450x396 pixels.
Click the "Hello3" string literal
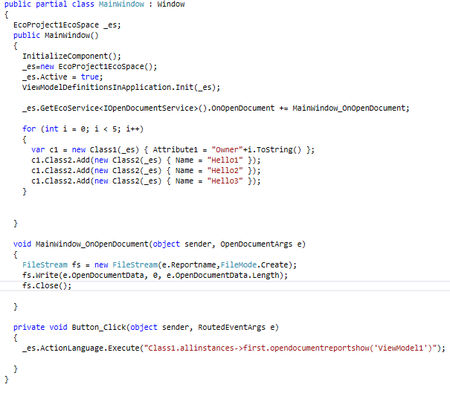pos(225,181)
